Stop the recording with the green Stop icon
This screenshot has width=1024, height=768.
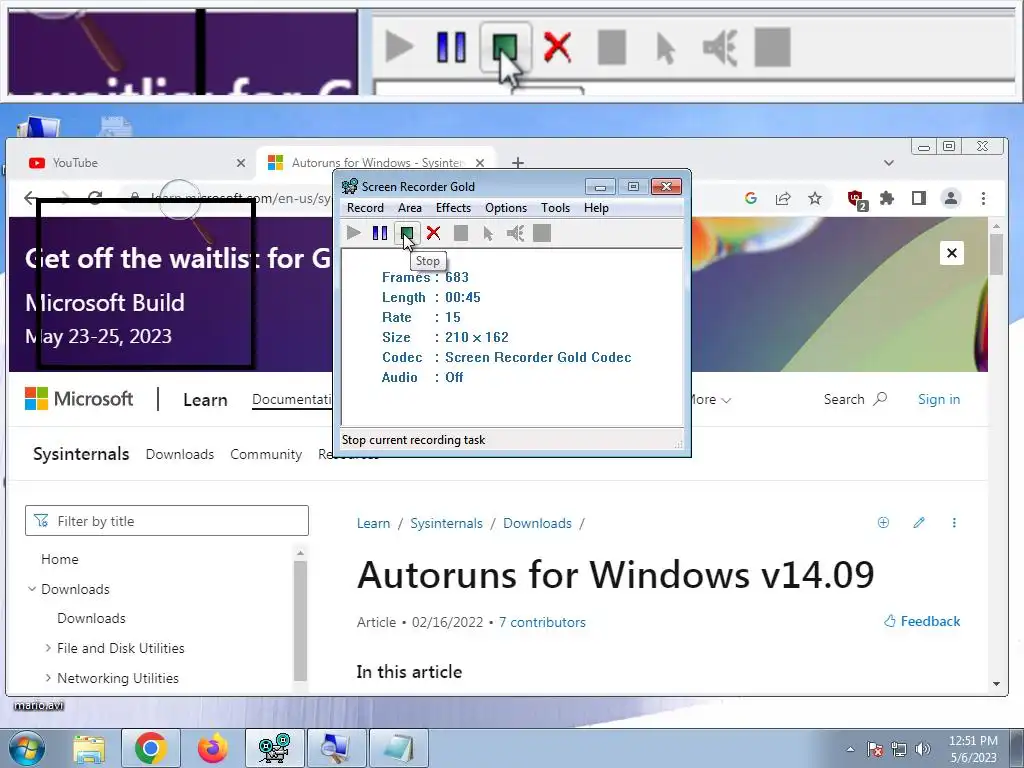(406, 232)
